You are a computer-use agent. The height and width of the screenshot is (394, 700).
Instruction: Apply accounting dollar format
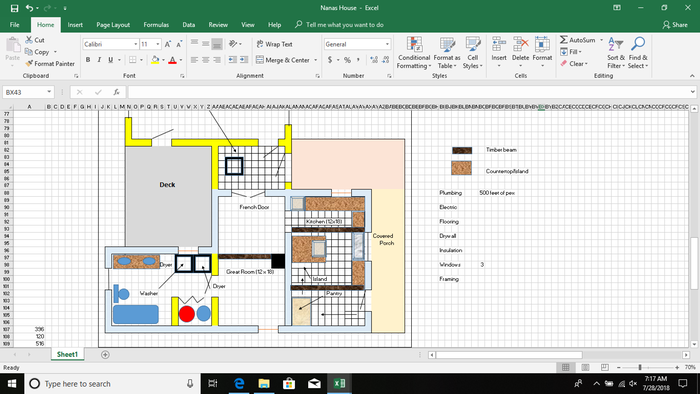pos(330,60)
